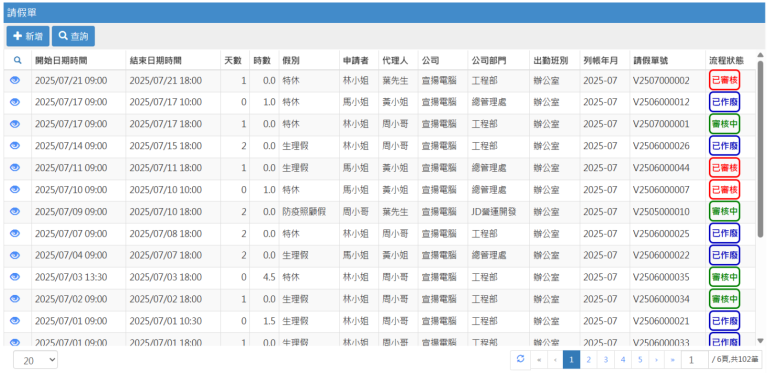Click 已作廢 status badge of V2506000012
Viewport: 768px width, 377px height.
tap(724, 102)
